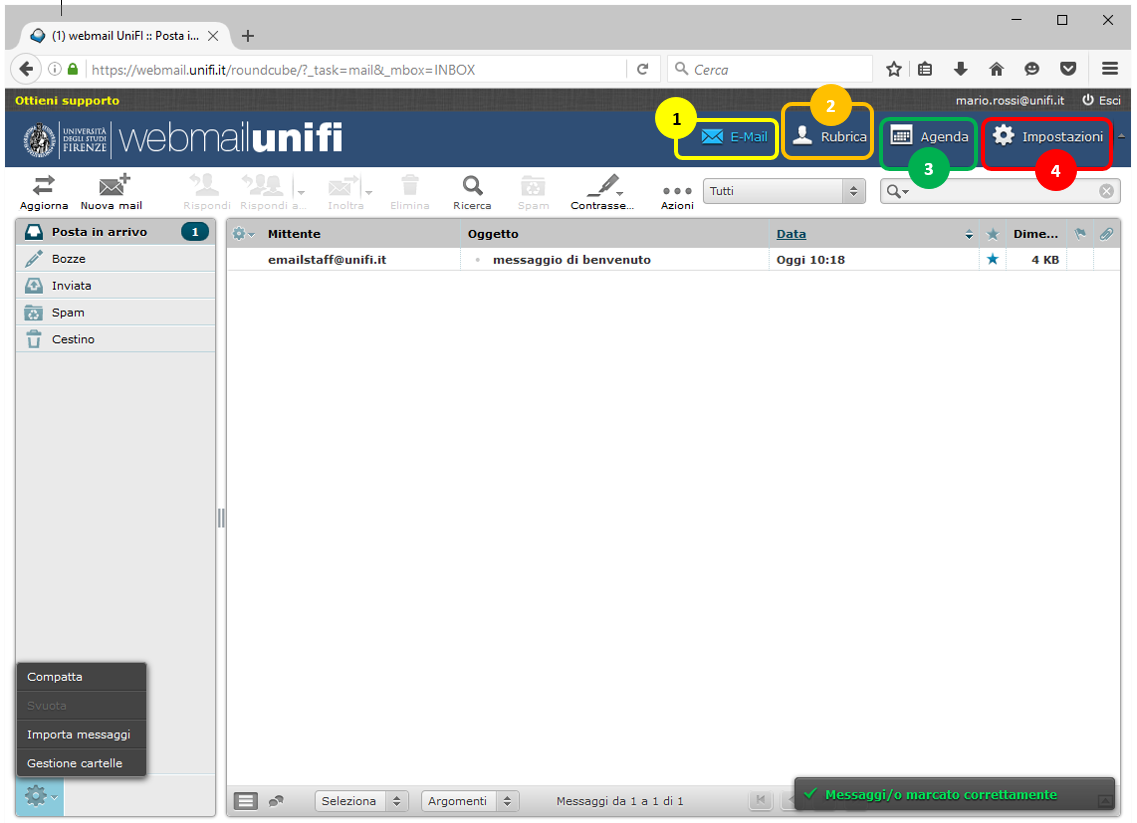Viewport: 1137px width, 823px height.
Task: Sort by the Oggetto column
Action: [x=493, y=233]
